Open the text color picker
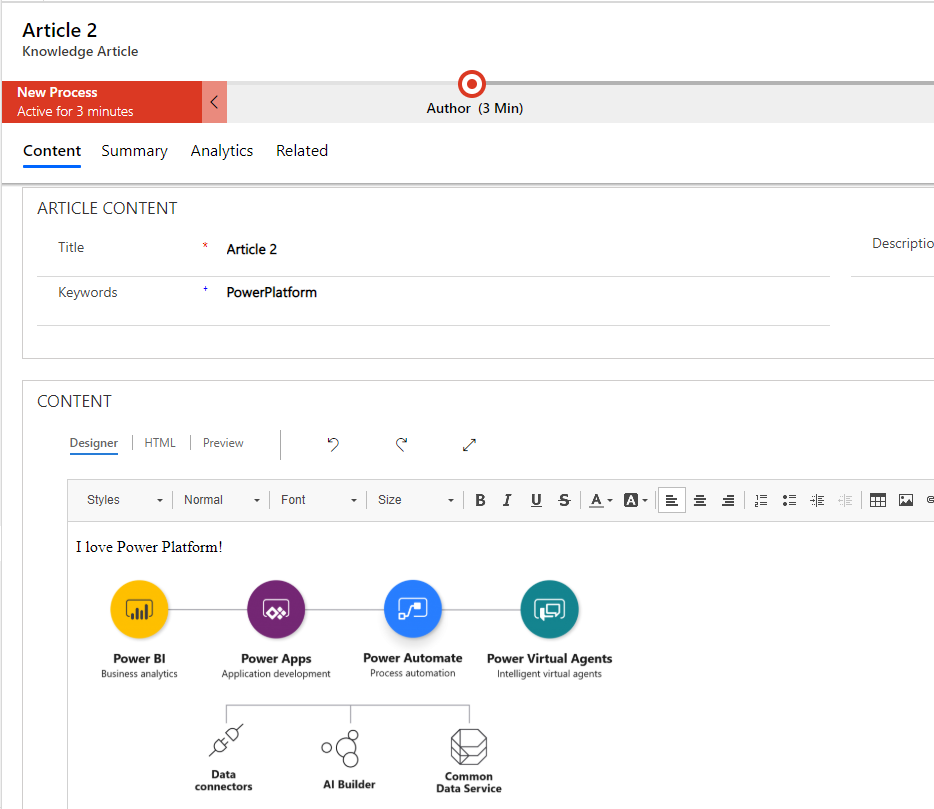 point(600,500)
